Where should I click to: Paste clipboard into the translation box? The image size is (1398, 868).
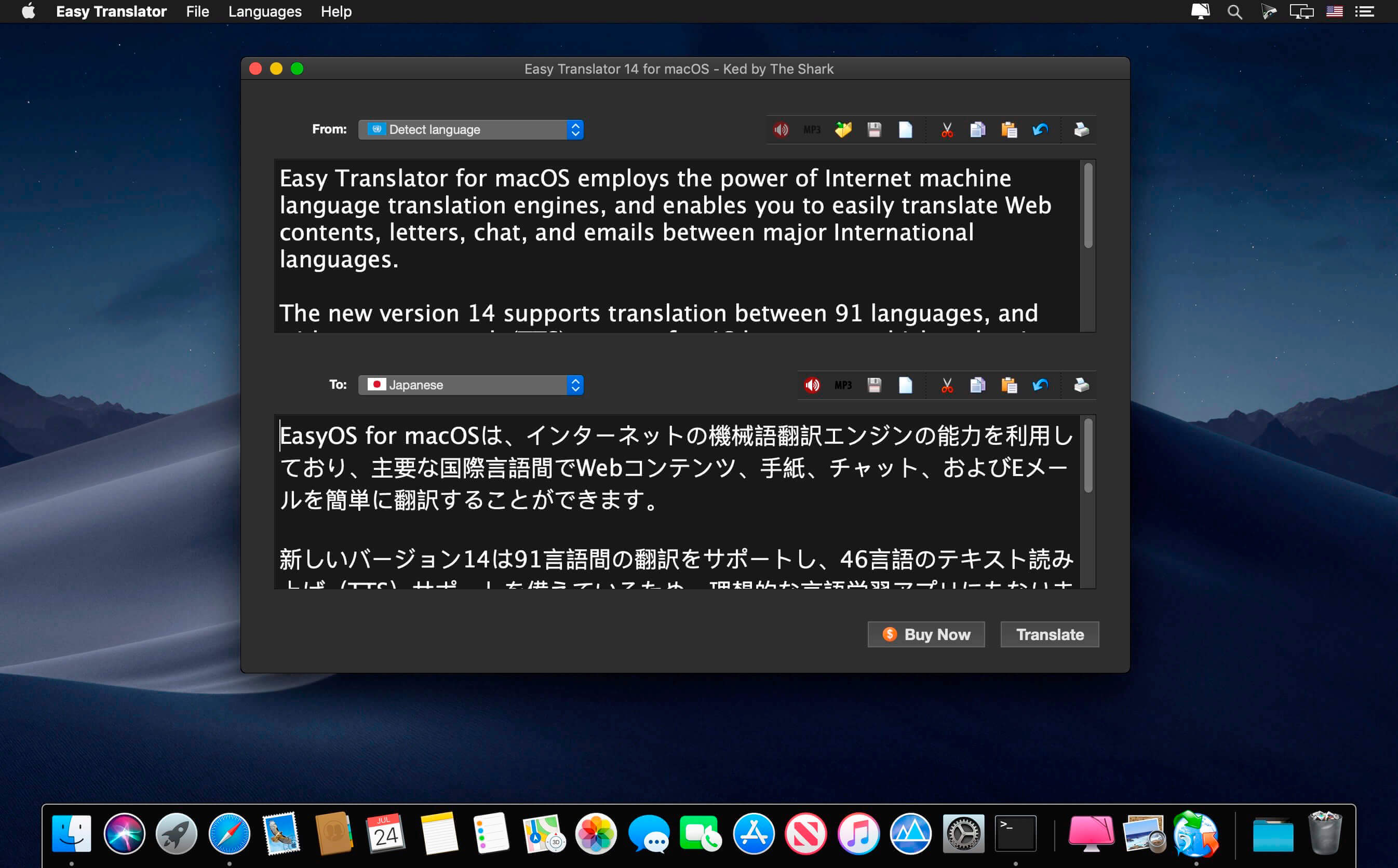1009,385
